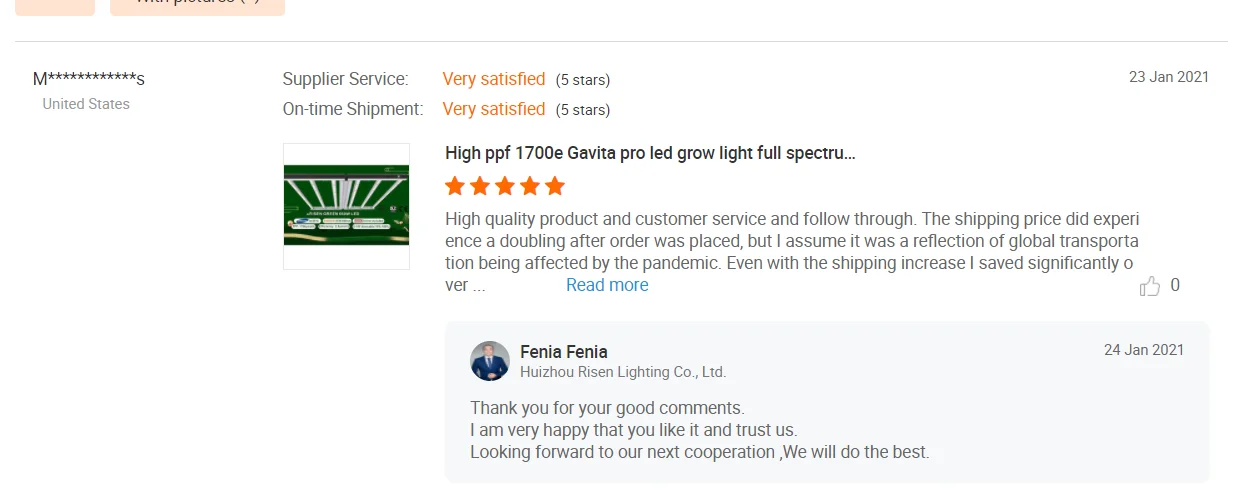
Task: Click Very satisfied next to Supplier Service
Action: click(494, 79)
